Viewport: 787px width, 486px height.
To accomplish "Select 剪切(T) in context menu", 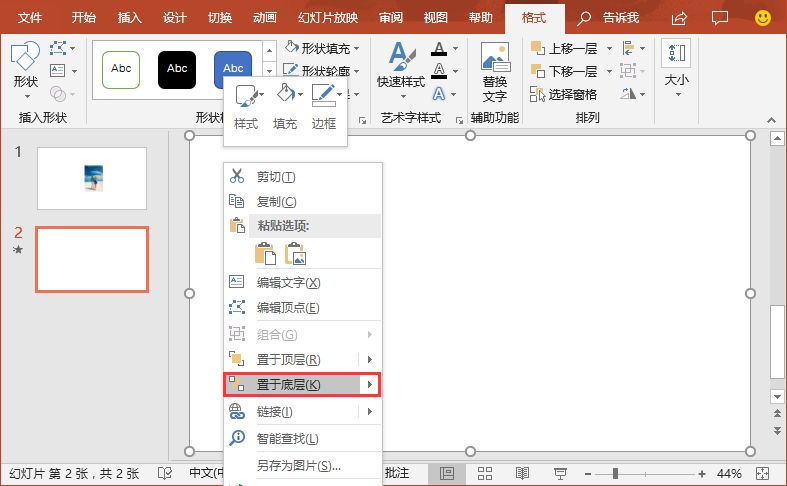I will (303, 177).
